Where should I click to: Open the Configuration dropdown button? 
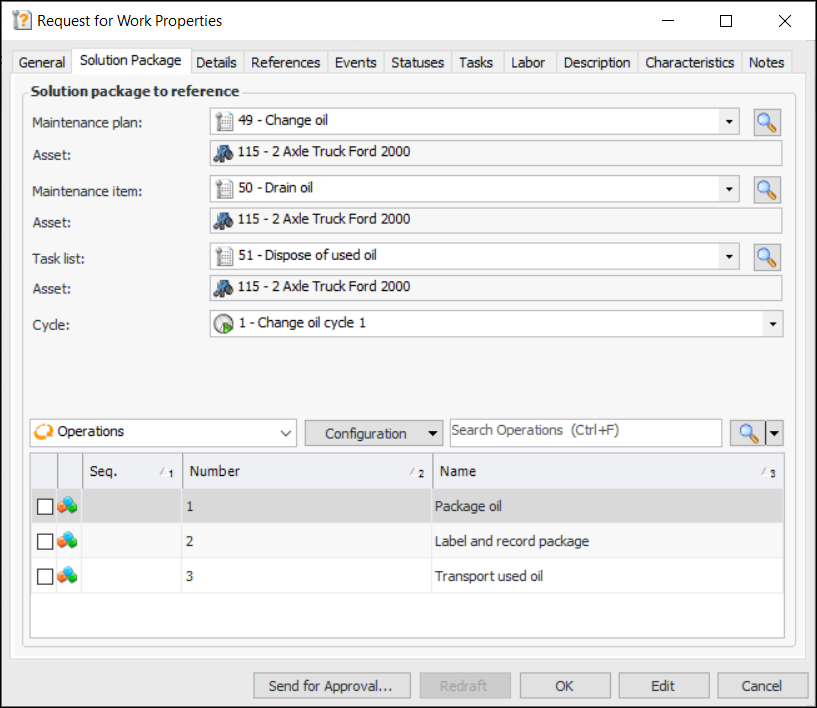(374, 433)
